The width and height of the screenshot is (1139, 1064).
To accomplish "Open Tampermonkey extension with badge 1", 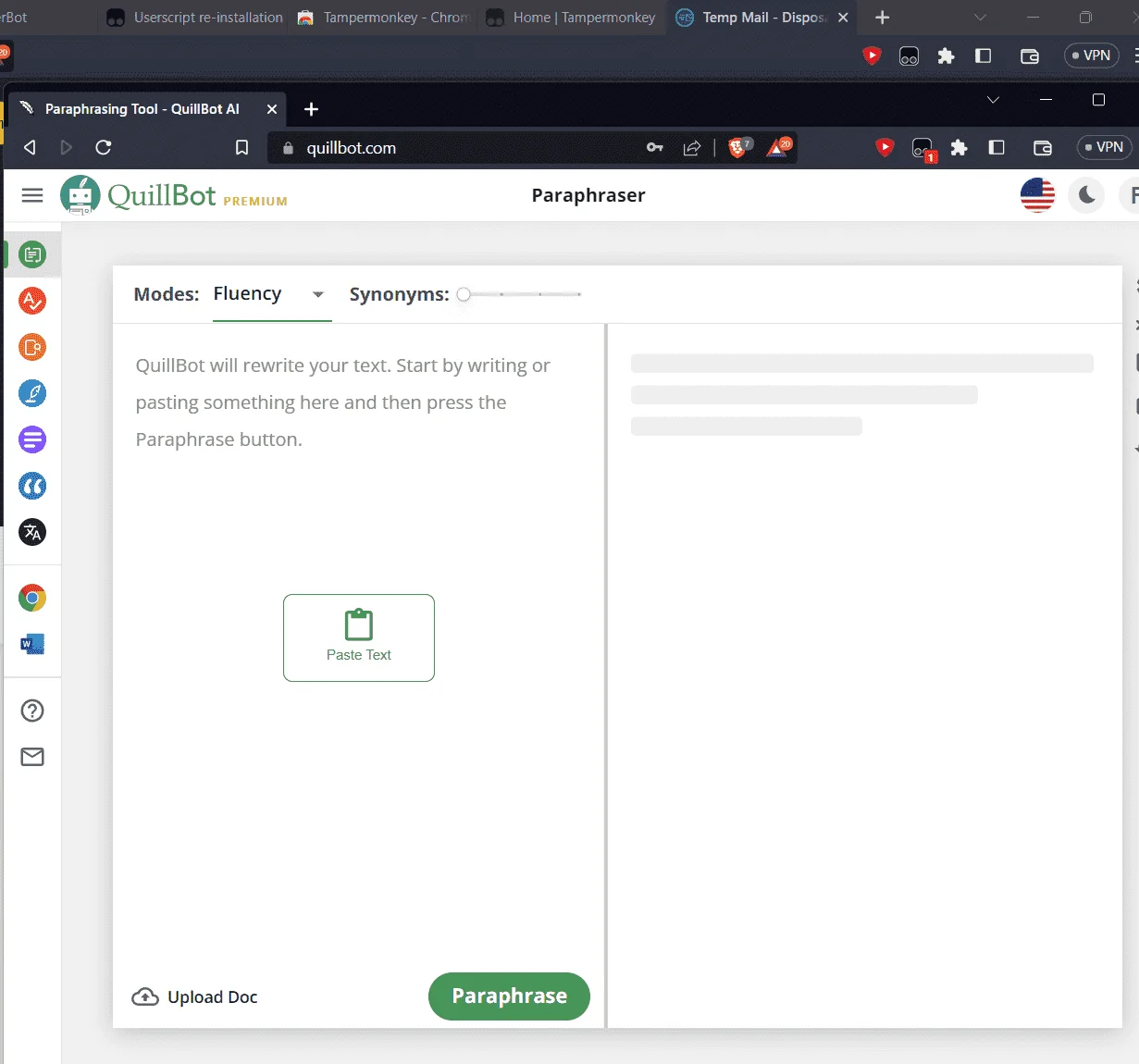I will tap(923, 149).
